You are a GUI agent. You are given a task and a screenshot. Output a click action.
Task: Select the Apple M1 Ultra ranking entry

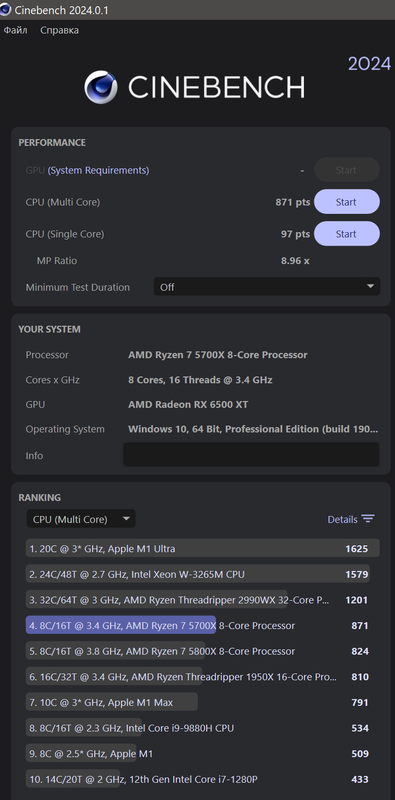(x=203, y=548)
